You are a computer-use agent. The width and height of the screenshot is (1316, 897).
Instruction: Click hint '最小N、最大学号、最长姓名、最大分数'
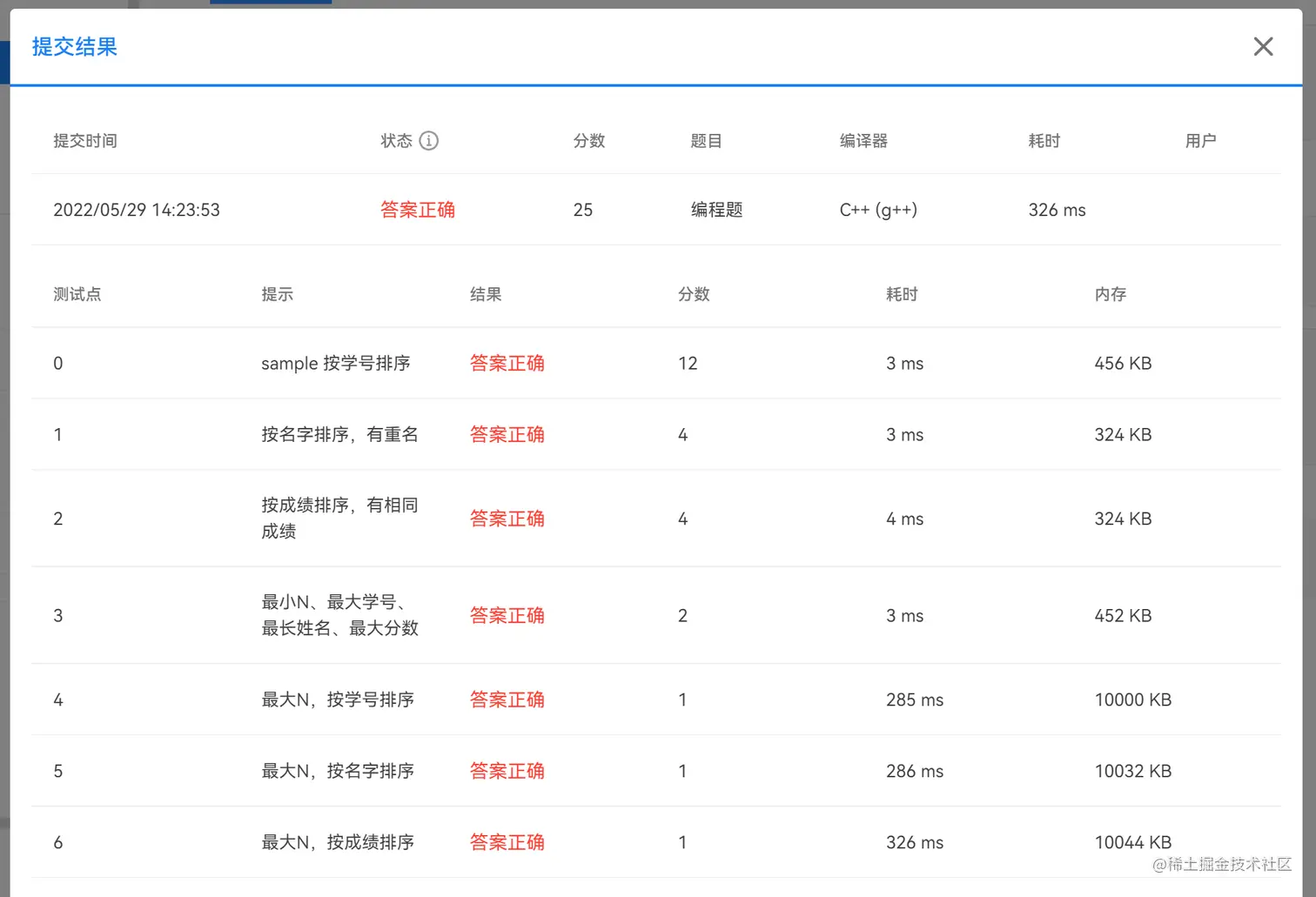tap(340, 615)
